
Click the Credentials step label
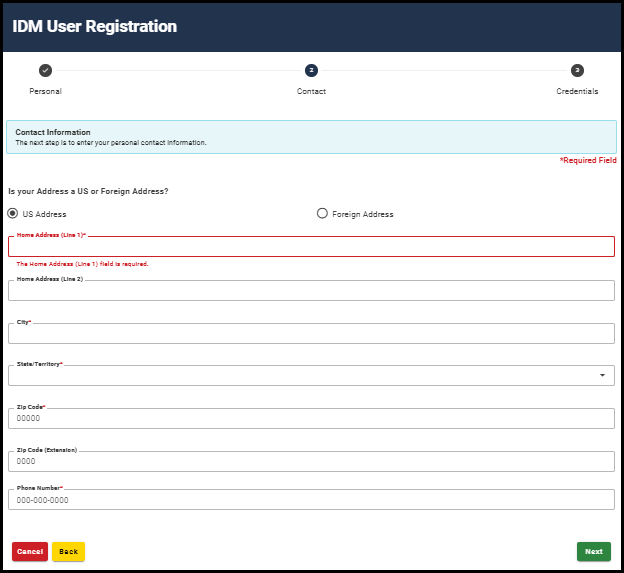(577, 91)
